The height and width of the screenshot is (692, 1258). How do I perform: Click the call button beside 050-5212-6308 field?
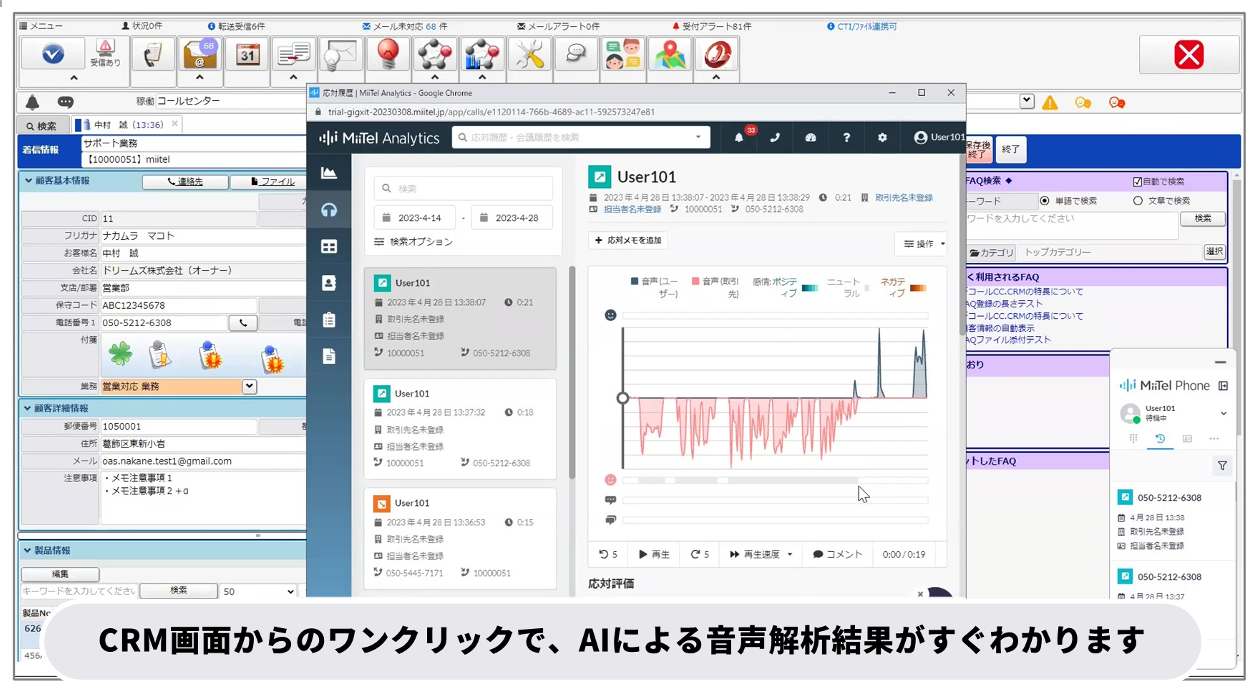click(x=242, y=323)
